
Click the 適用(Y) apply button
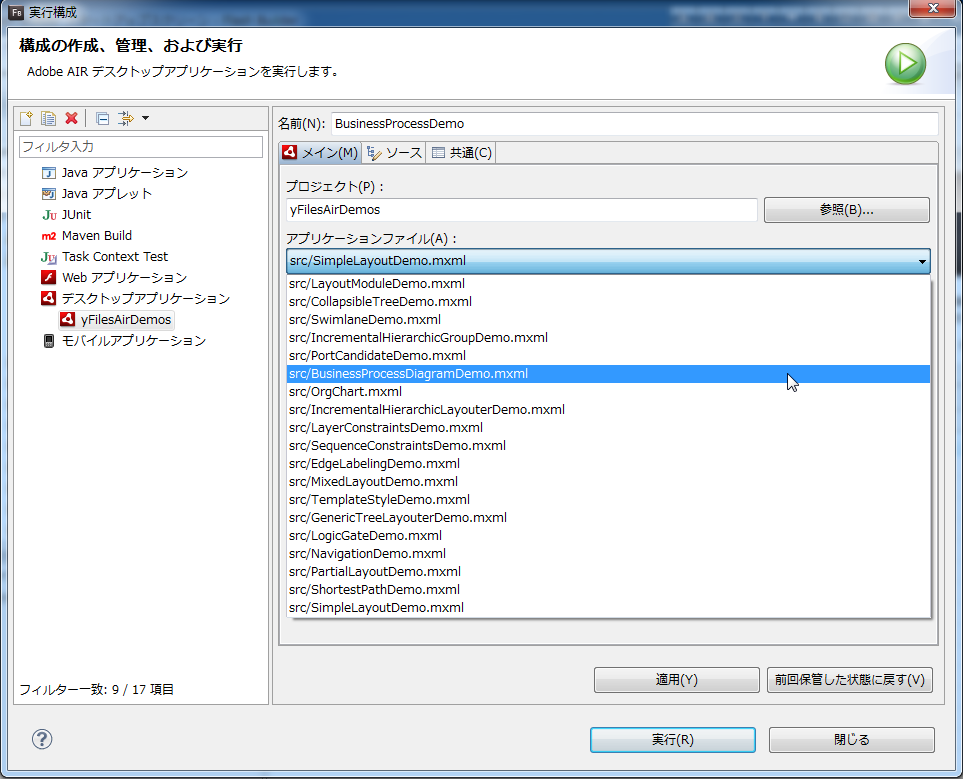coord(676,679)
